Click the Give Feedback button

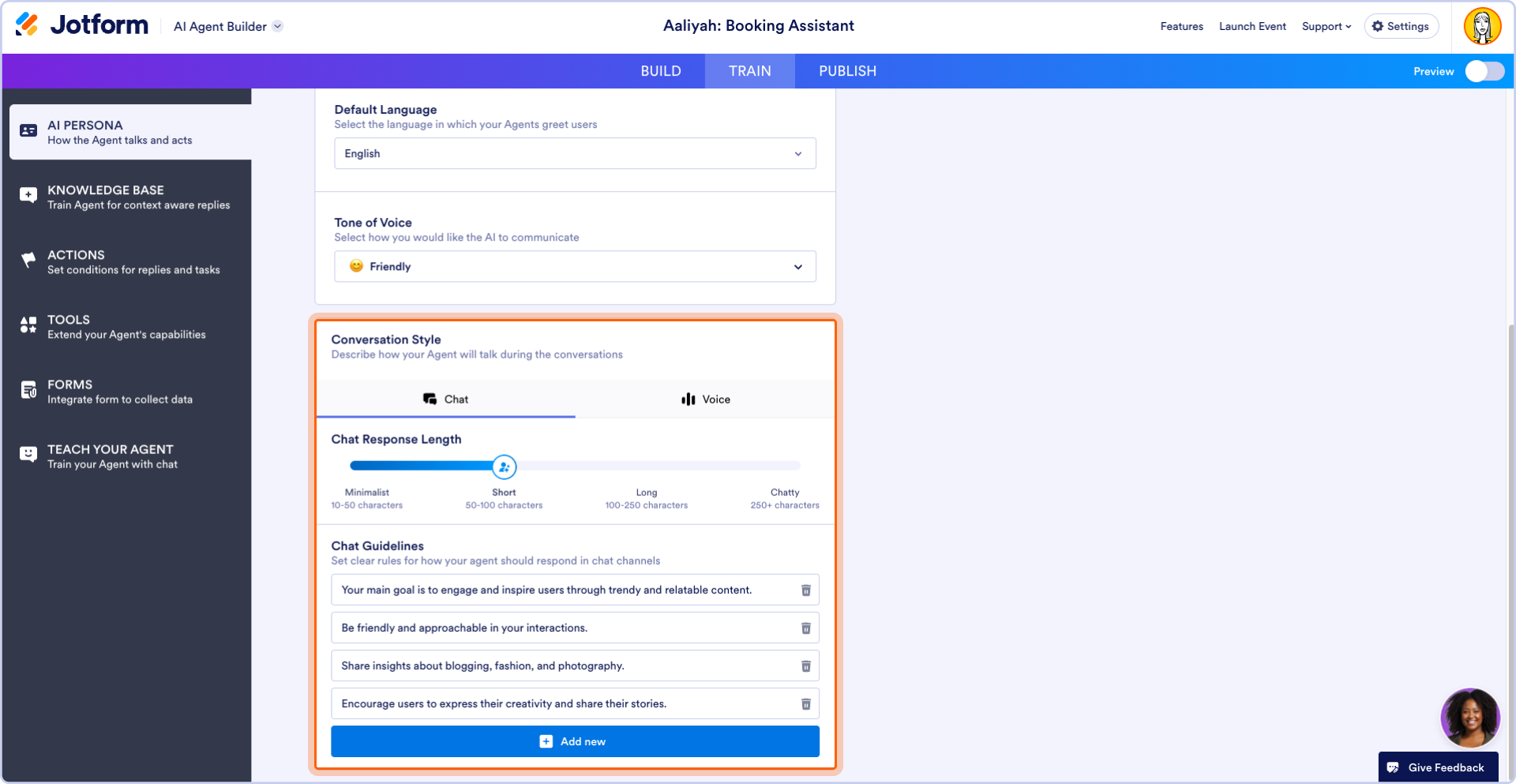click(1438, 767)
